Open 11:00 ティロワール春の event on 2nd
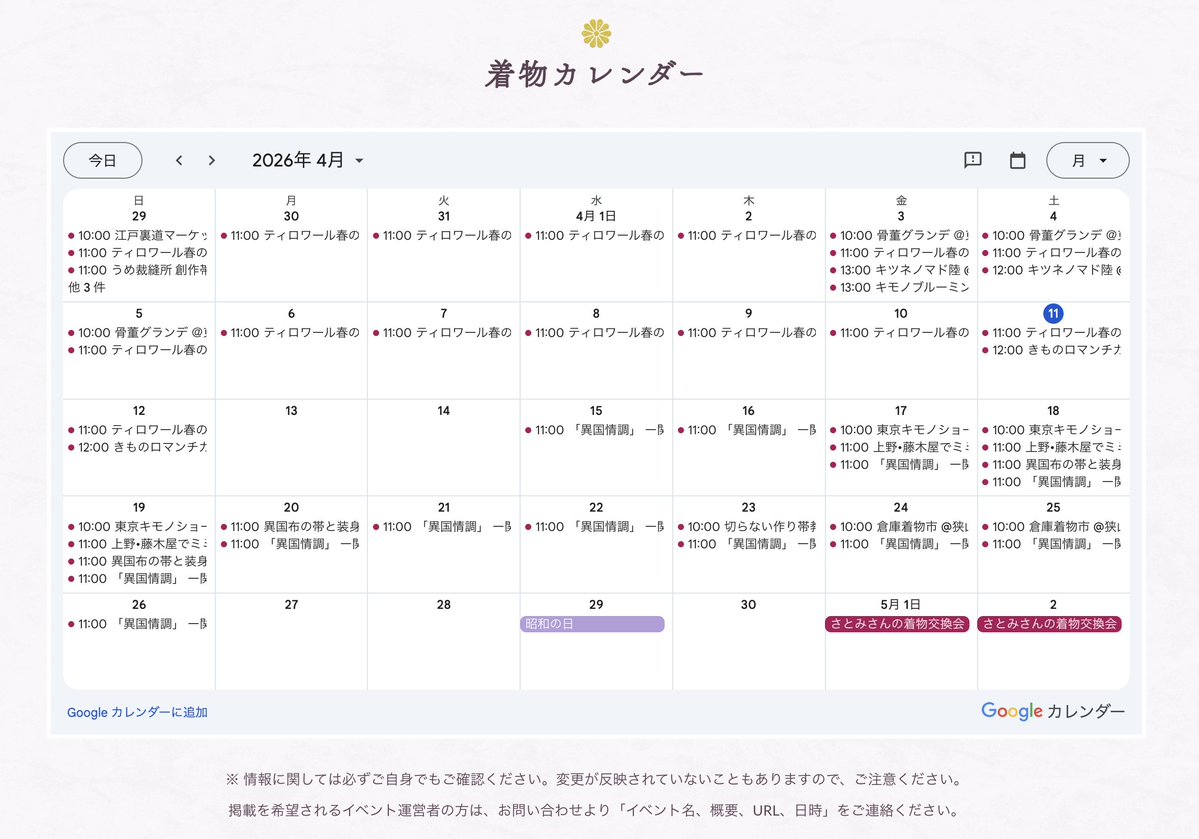Viewport: 1199px width, 839px height. [747, 236]
